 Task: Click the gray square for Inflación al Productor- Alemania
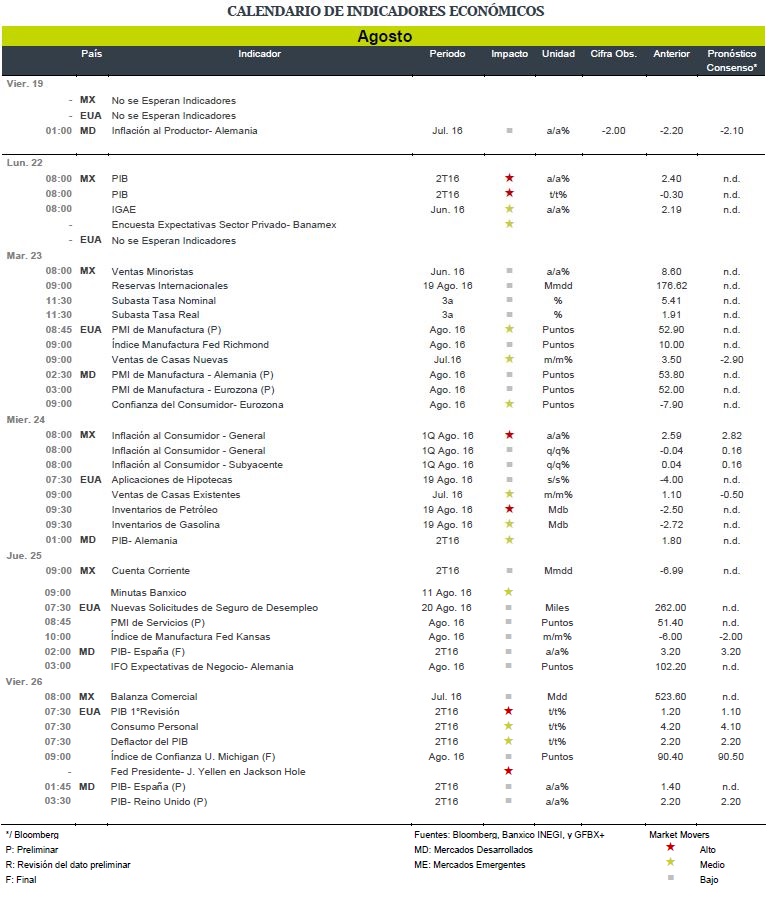pos(509,131)
